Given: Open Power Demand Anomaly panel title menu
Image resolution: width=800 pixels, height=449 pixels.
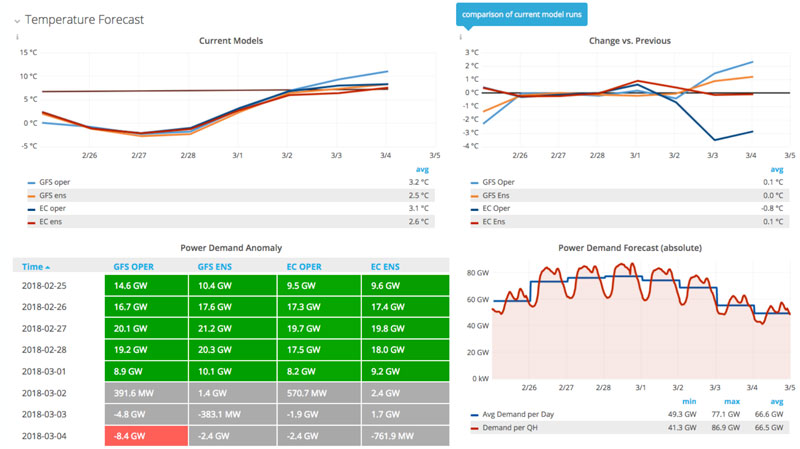Looking at the screenshot, I should point(231,248).
